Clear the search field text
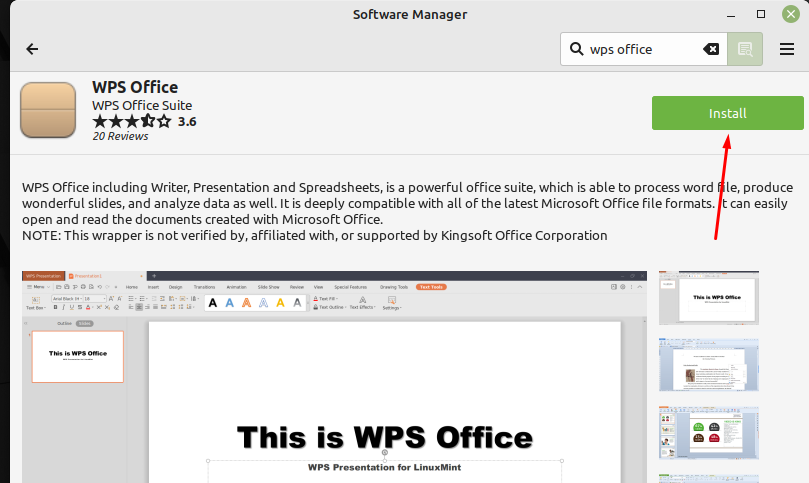Screen dimensions: 809x483 (711, 49)
